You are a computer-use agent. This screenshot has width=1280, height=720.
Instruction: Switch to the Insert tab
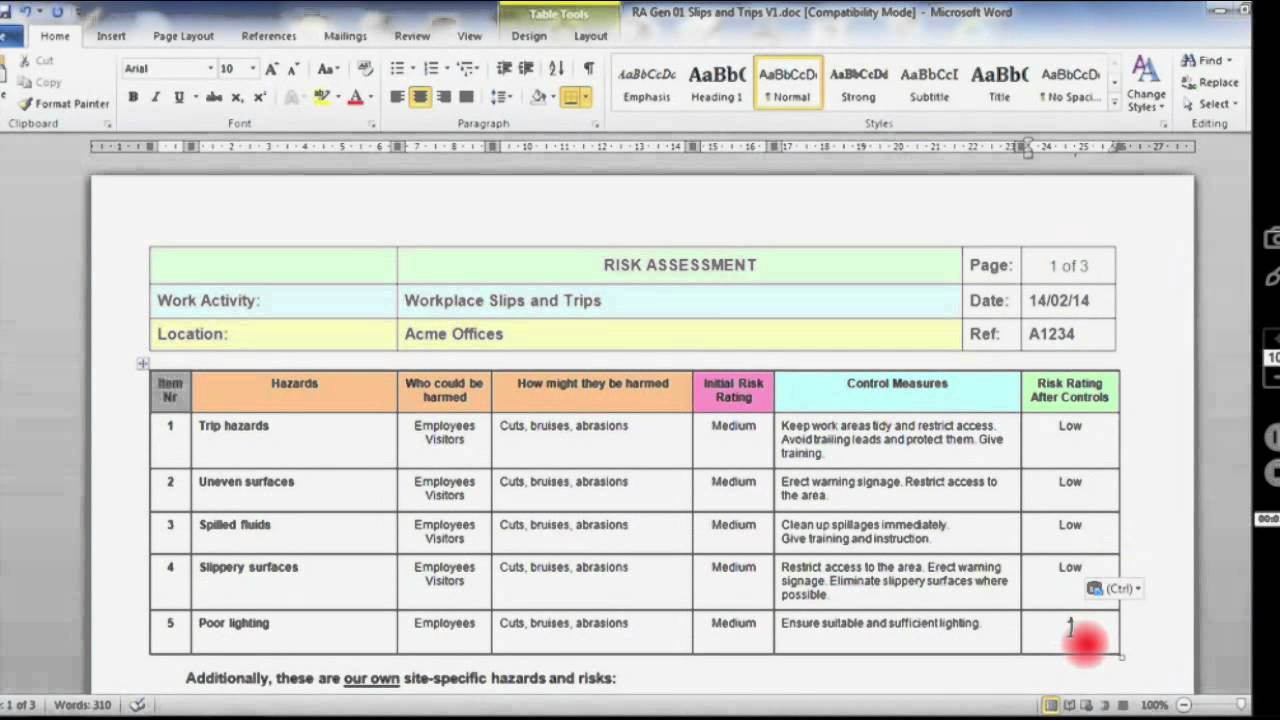tap(111, 36)
